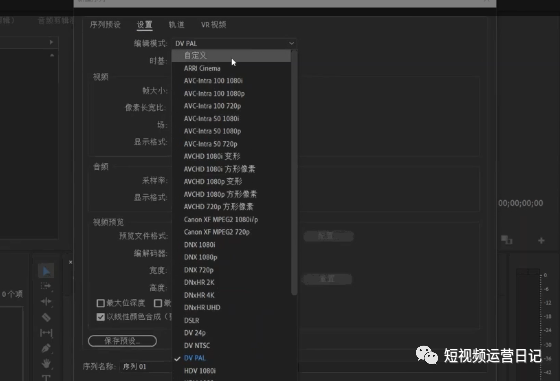Click the dropdown list scrollbar thumb

(x=294, y=172)
